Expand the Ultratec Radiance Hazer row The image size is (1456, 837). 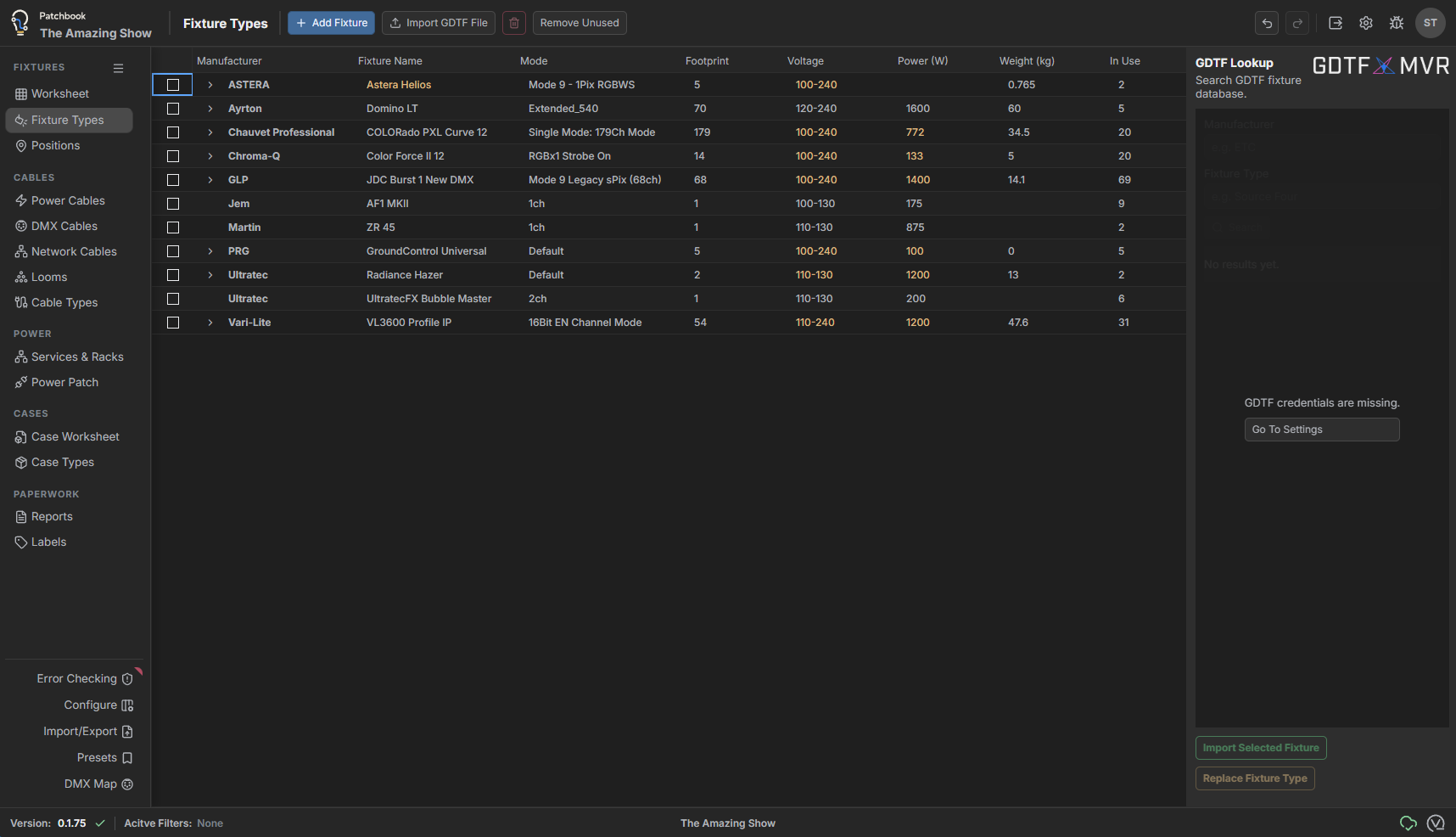click(210, 275)
